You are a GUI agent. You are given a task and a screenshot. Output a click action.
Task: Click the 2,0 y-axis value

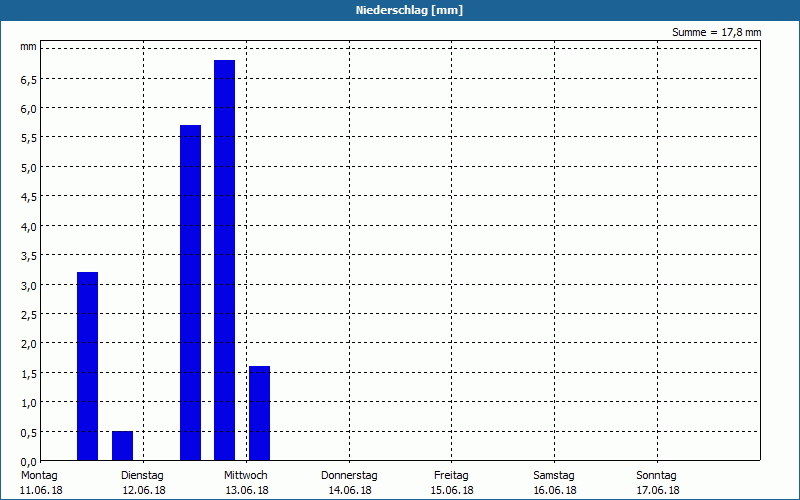coord(29,344)
